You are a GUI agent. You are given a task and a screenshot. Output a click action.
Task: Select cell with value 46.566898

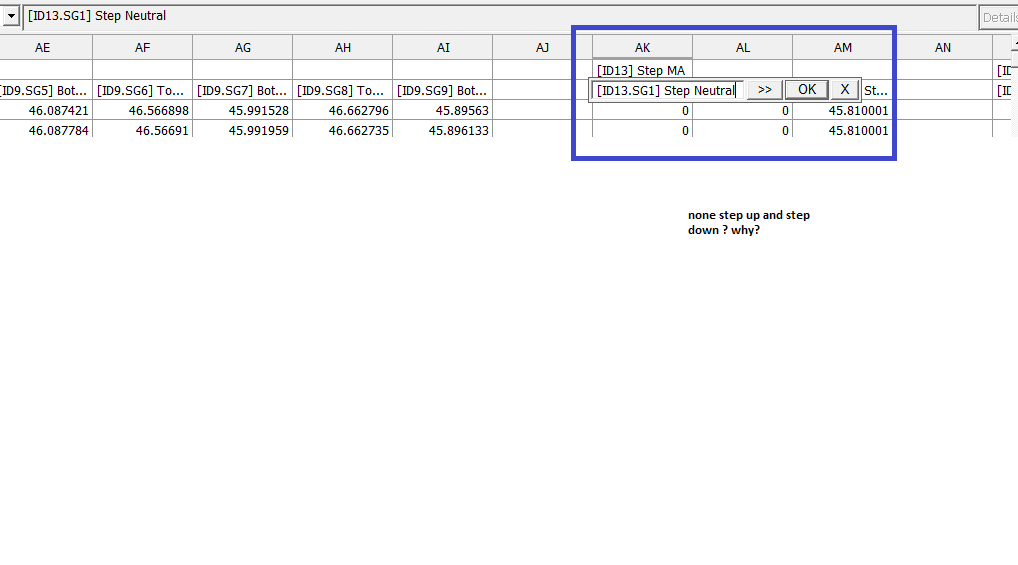pyautogui.click(x=142, y=110)
